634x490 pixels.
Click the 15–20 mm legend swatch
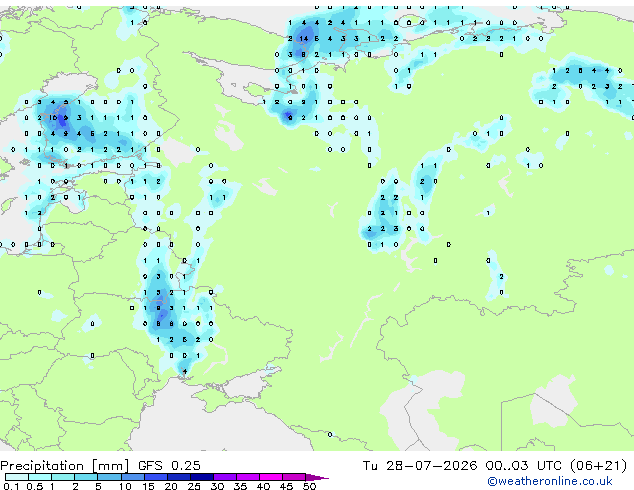[155, 477]
